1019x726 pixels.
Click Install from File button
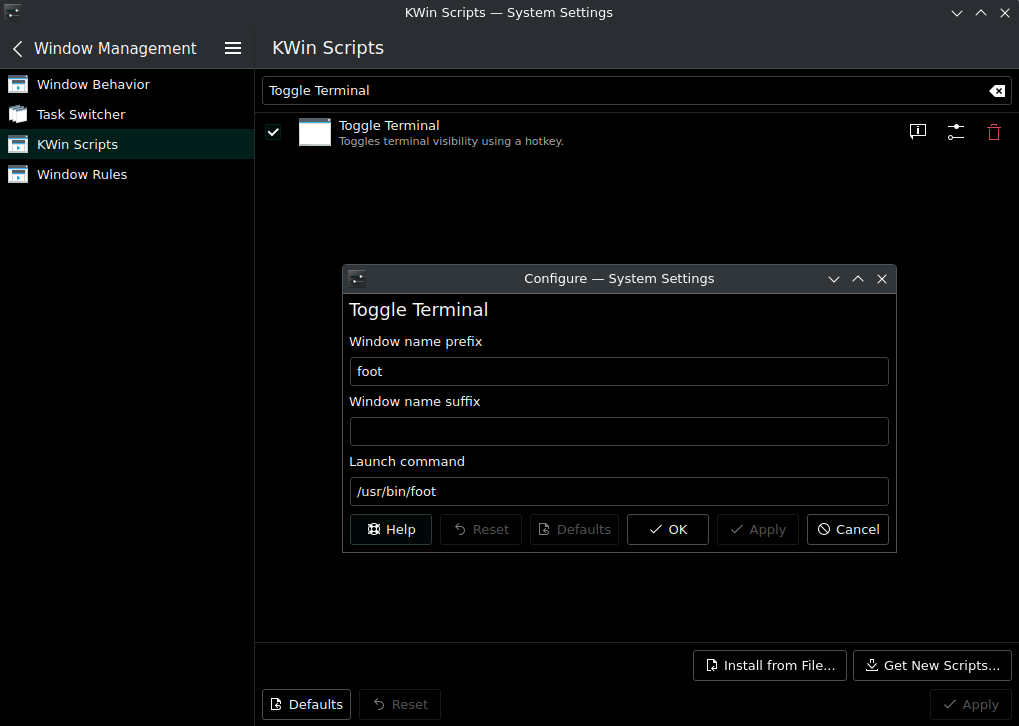[769, 666]
